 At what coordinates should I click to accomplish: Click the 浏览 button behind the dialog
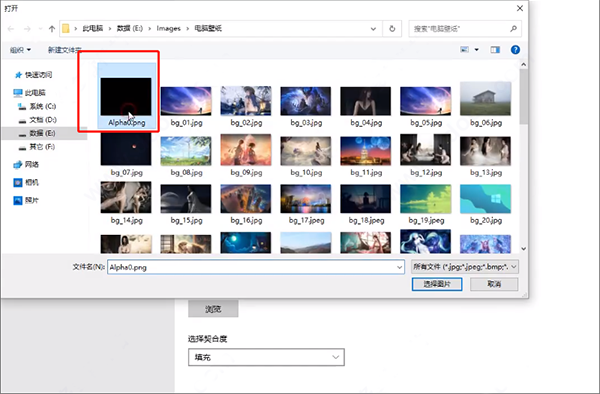pos(213,309)
